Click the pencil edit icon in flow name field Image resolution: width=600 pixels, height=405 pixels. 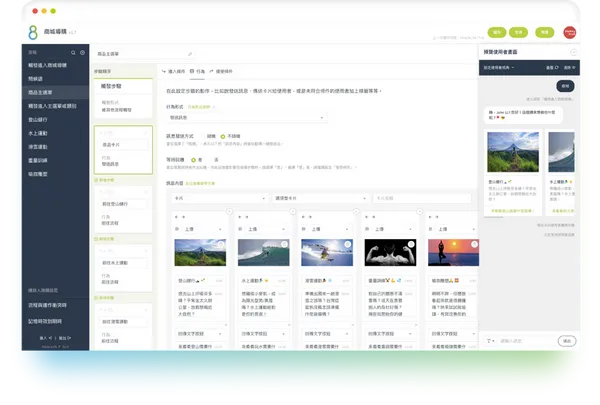pyautogui.click(x=190, y=54)
